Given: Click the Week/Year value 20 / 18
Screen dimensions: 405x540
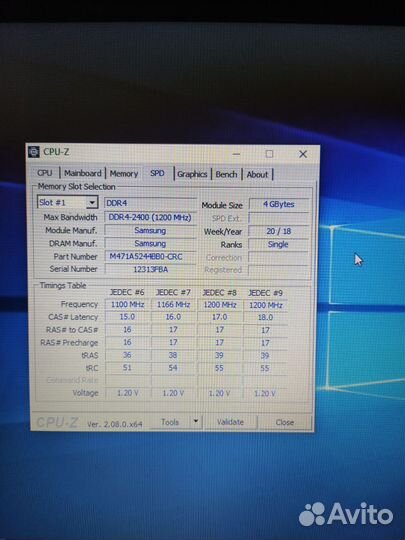Looking at the screenshot, I should coord(279,231).
